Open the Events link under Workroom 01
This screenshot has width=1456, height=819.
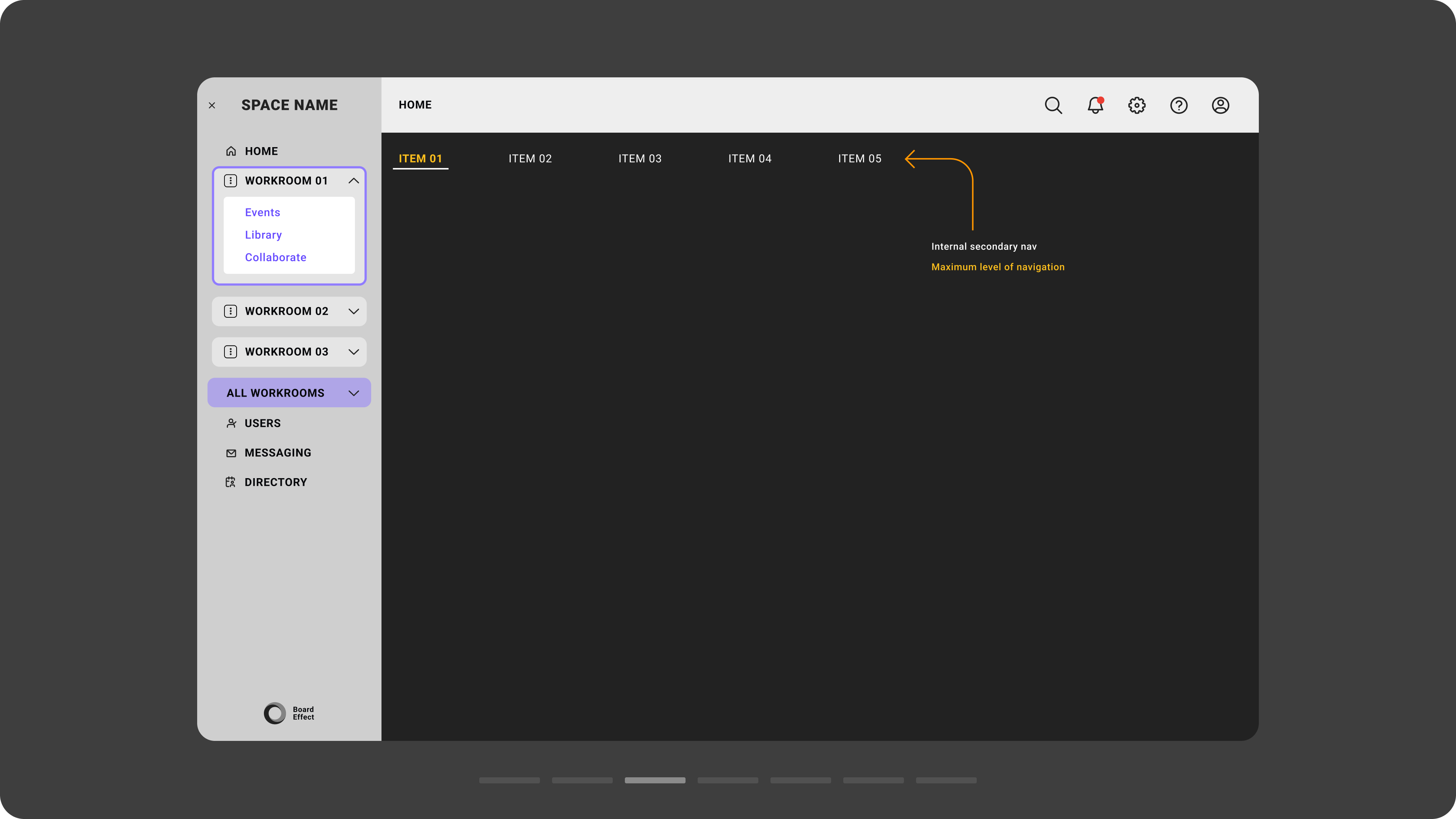(262, 212)
